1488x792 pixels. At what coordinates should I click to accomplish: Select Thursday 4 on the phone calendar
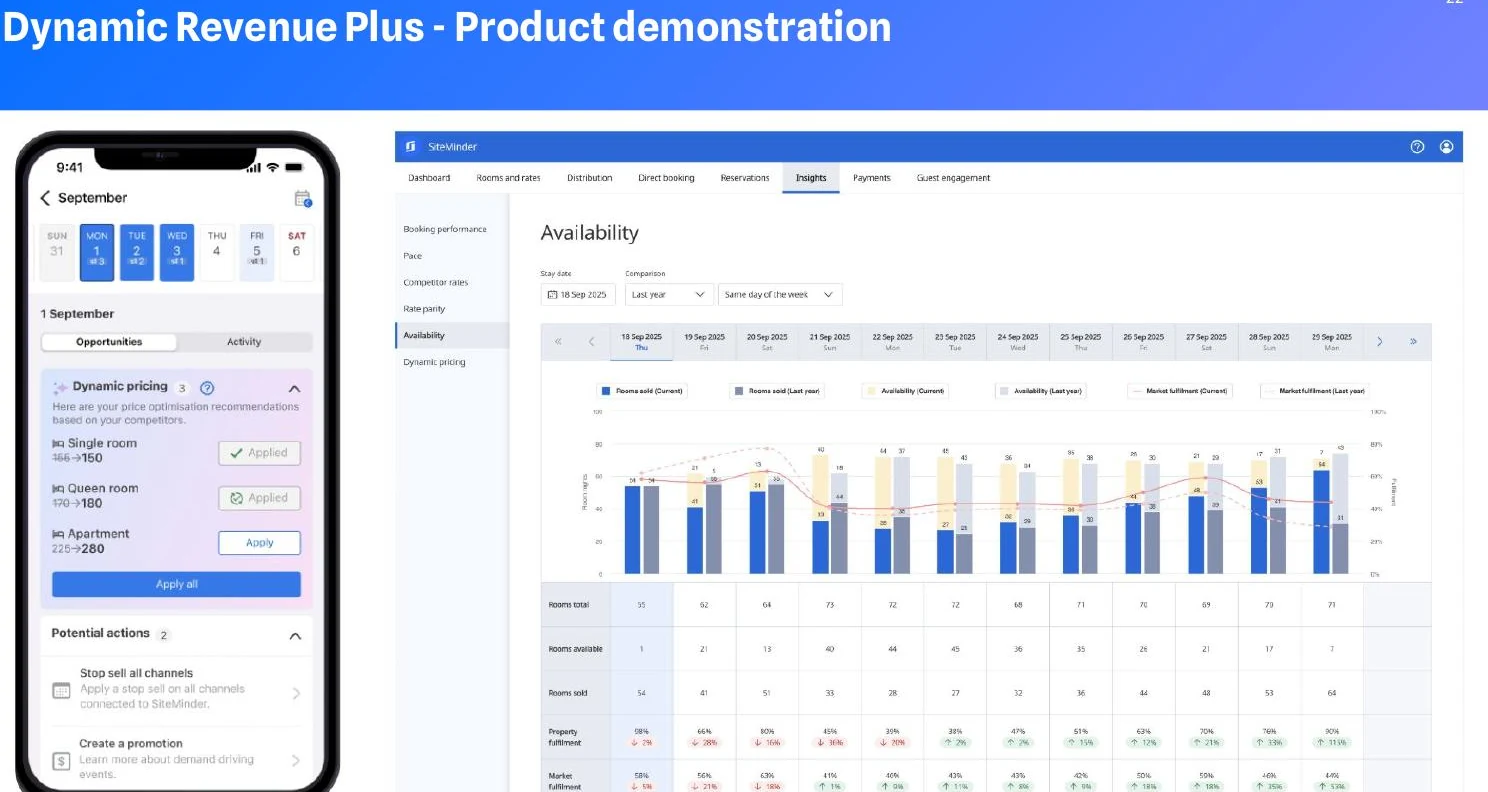[x=217, y=252]
